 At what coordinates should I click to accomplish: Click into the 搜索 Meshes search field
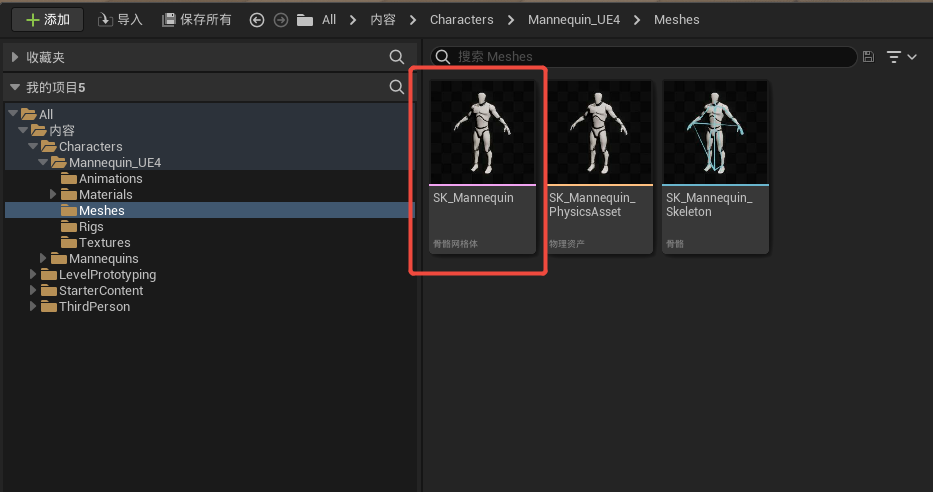[x=643, y=57]
